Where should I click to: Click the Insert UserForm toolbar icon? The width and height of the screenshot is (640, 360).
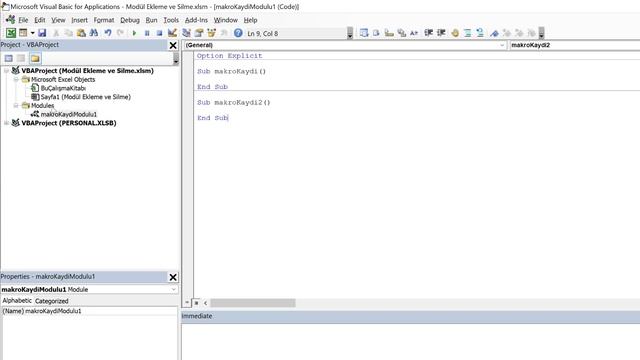(x=23, y=33)
